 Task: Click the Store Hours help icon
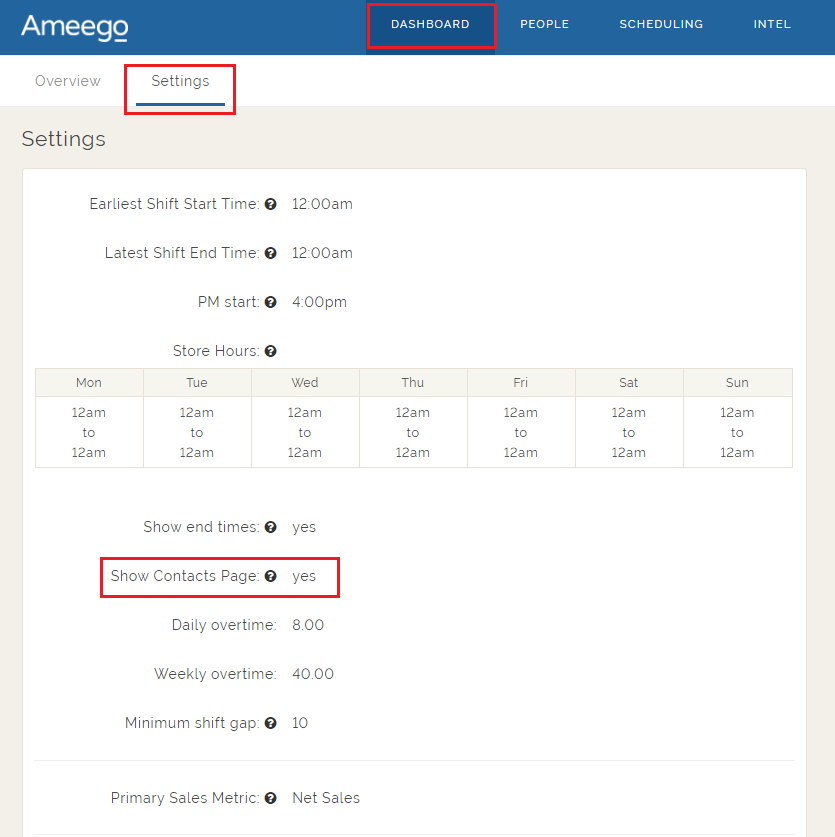click(270, 351)
